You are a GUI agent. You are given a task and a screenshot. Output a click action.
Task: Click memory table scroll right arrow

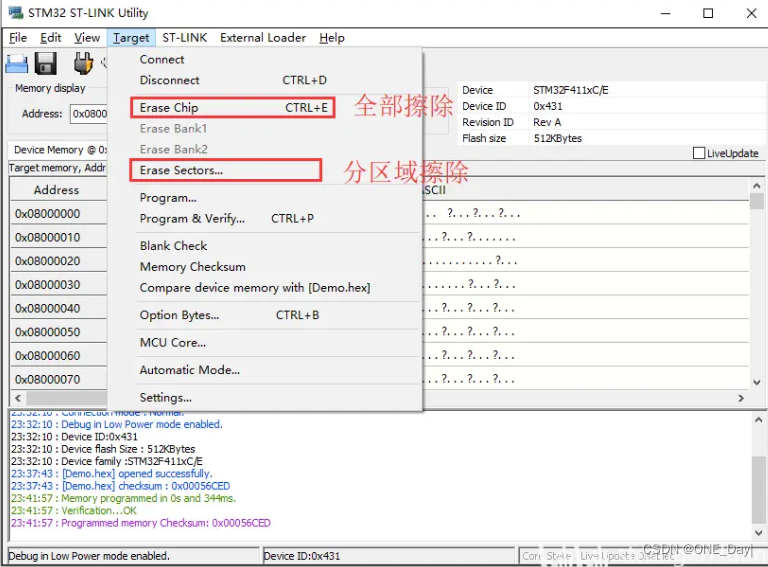[x=741, y=398]
